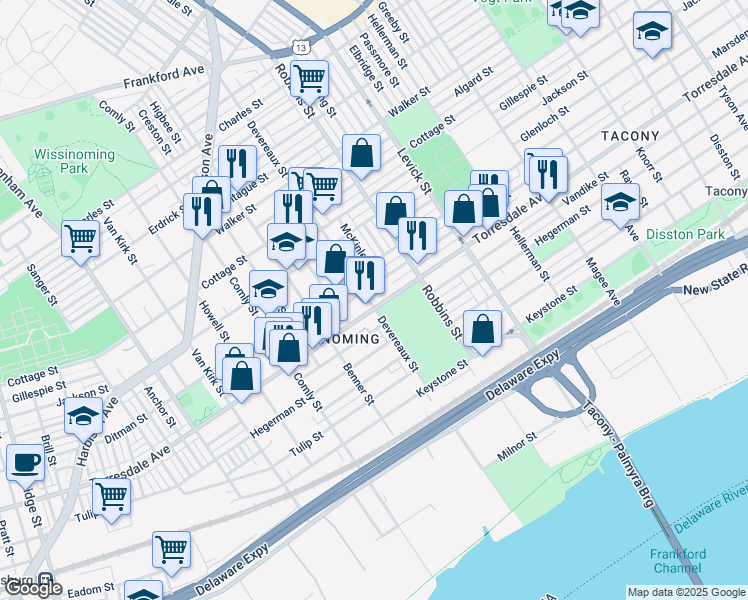Click the restaurant marker at Erdrick St and Walker St
This screenshot has width=748, height=600.
(203, 212)
